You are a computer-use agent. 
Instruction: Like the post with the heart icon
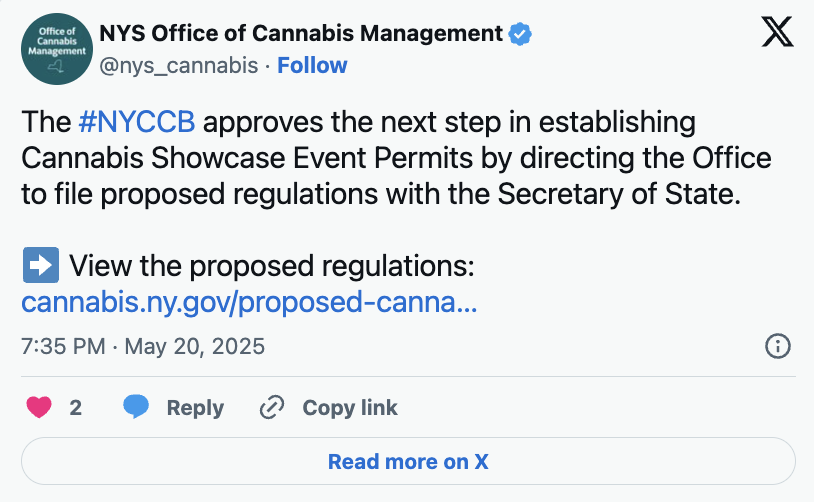pos(38,408)
